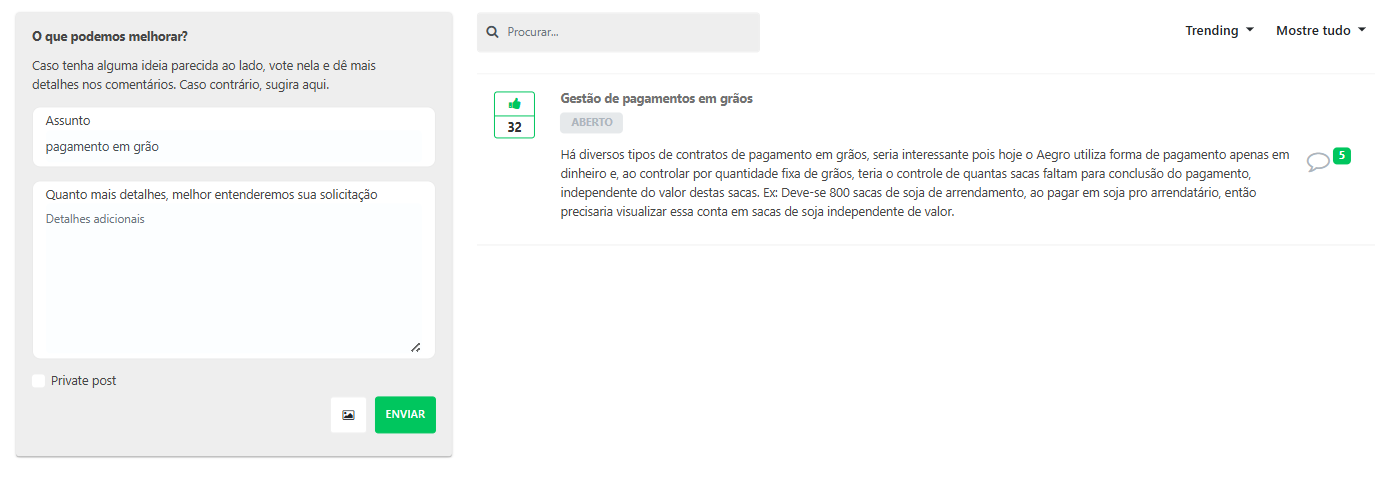The height and width of the screenshot is (477, 1386).
Task: Click the resize handle of the details textarea
Action: 415,347
